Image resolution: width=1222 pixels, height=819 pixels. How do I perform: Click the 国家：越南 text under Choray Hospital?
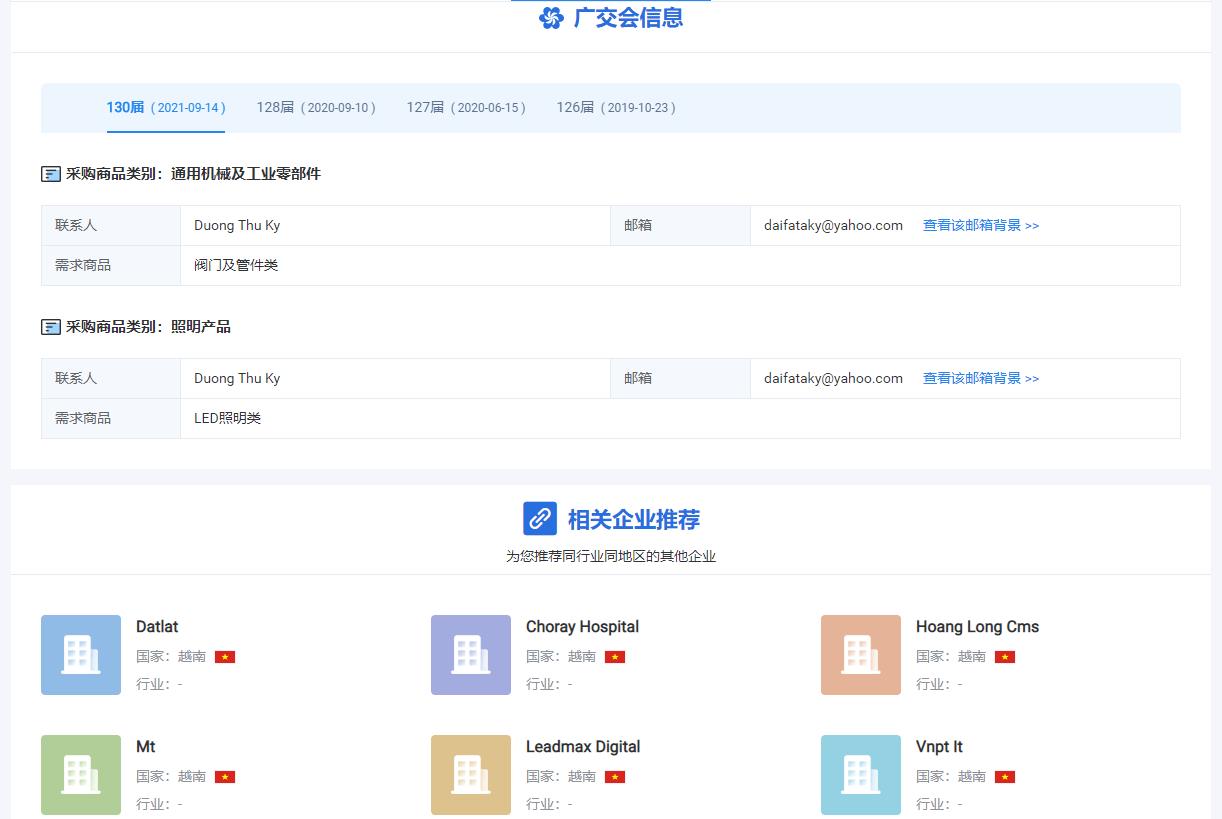pyautogui.click(x=561, y=657)
